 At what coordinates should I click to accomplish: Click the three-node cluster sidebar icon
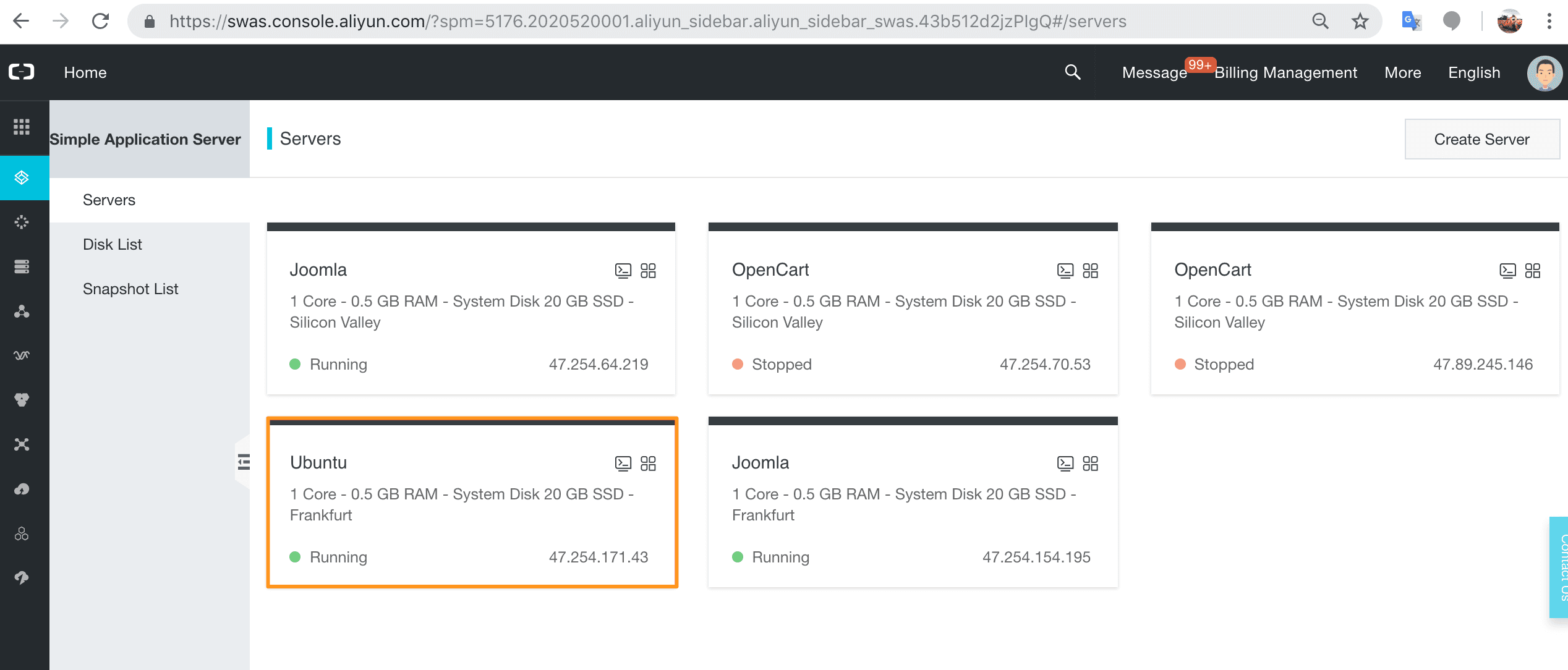click(x=22, y=311)
